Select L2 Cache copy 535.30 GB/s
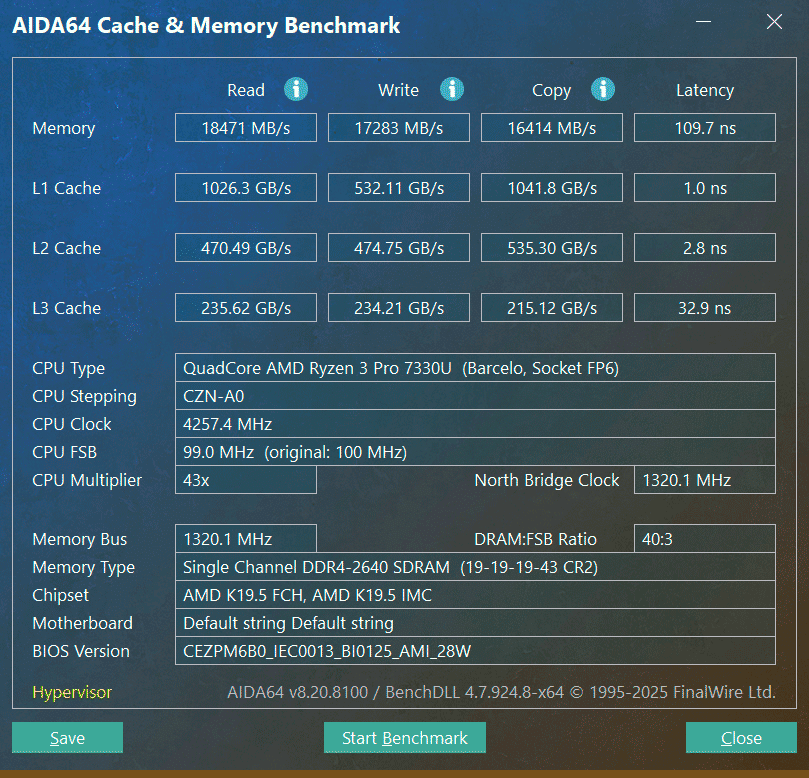This screenshot has width=809, height=778. coord(552,248)
